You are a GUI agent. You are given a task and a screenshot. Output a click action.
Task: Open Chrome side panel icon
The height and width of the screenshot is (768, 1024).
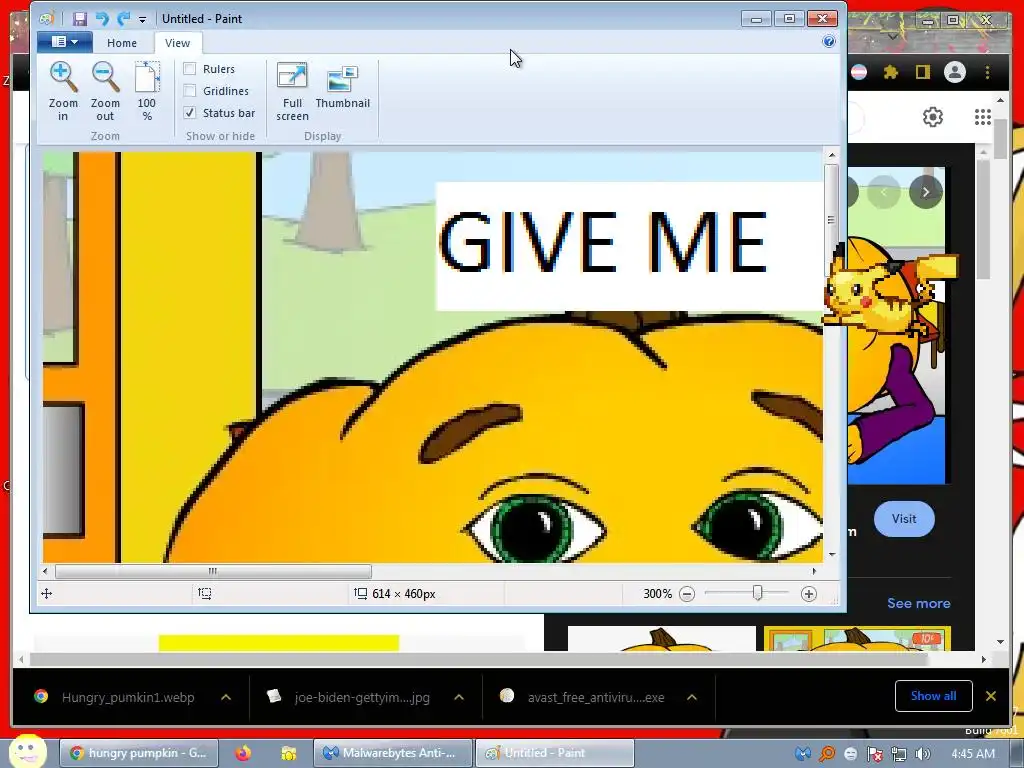point(922,72)
